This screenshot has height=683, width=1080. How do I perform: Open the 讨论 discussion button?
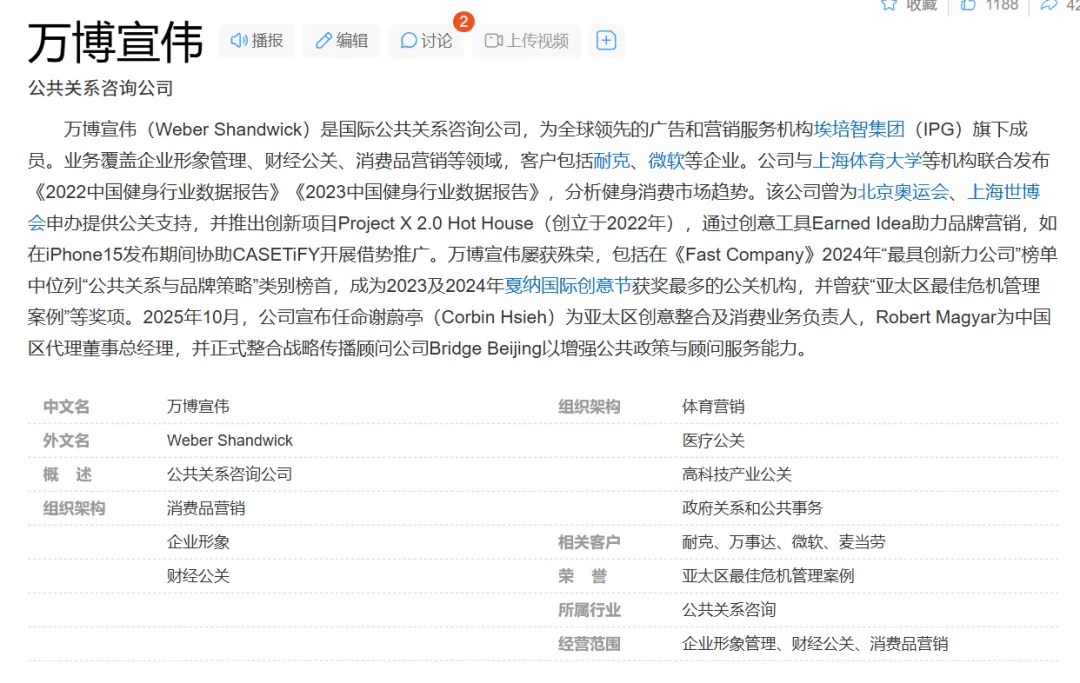(x=426, y=41)
